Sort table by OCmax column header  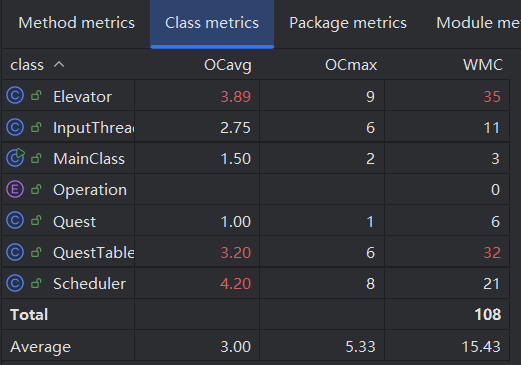(x=351, y=65)
